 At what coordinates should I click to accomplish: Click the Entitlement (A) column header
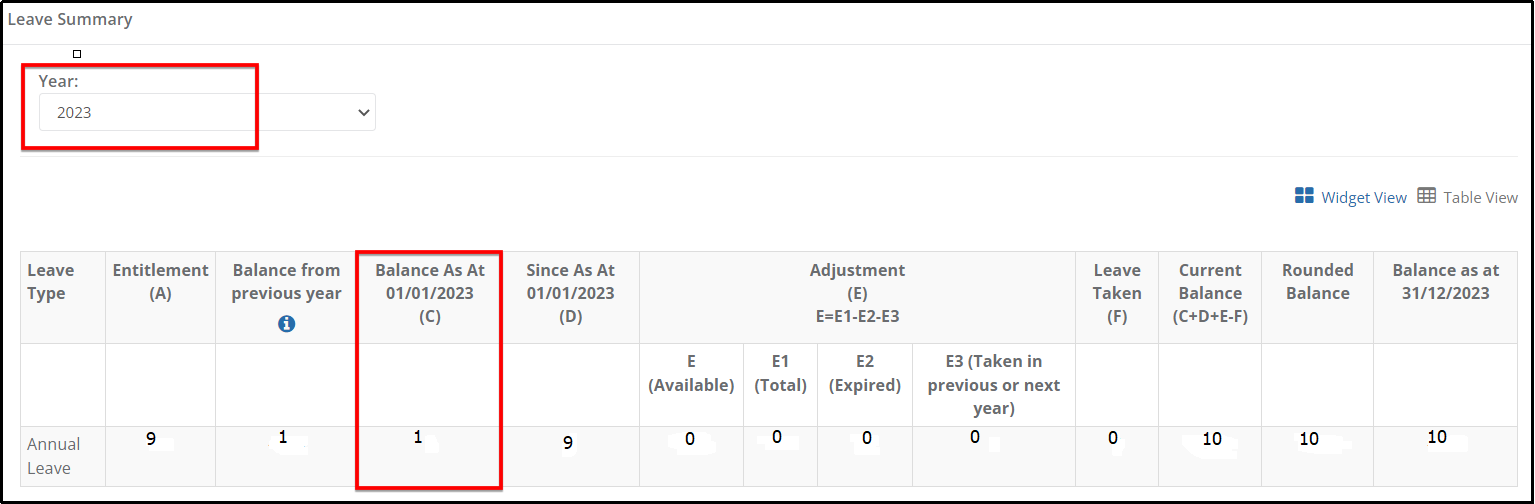click(x=160, y=281)
